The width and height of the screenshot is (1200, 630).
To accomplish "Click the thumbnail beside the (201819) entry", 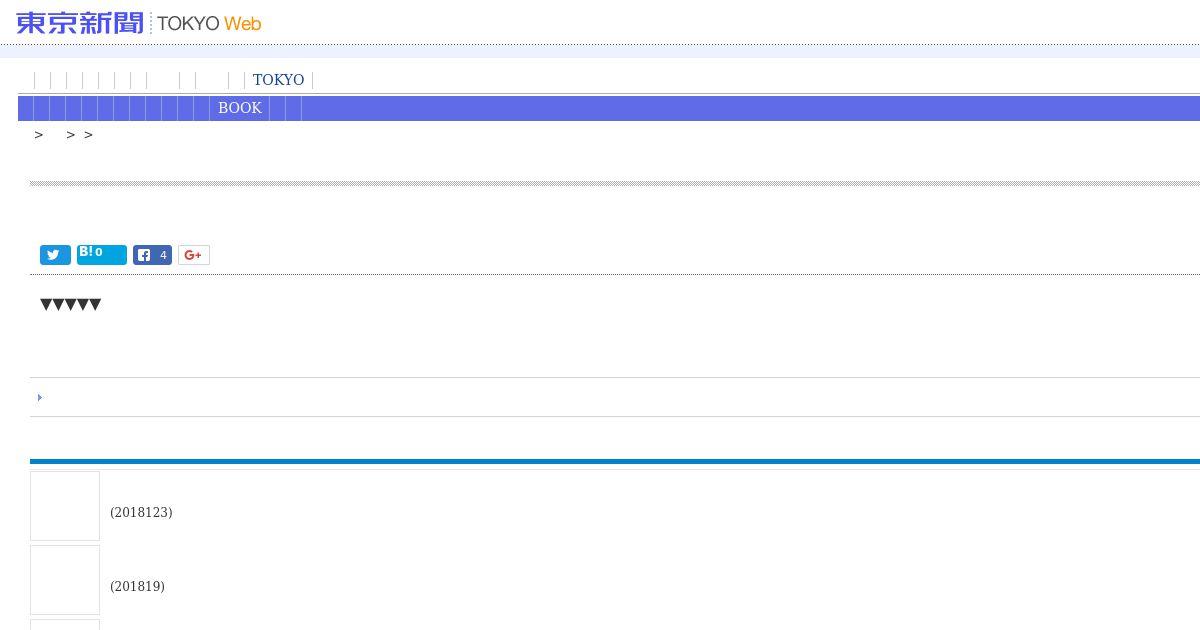I will pyautogui.click(x=65, y=580).
